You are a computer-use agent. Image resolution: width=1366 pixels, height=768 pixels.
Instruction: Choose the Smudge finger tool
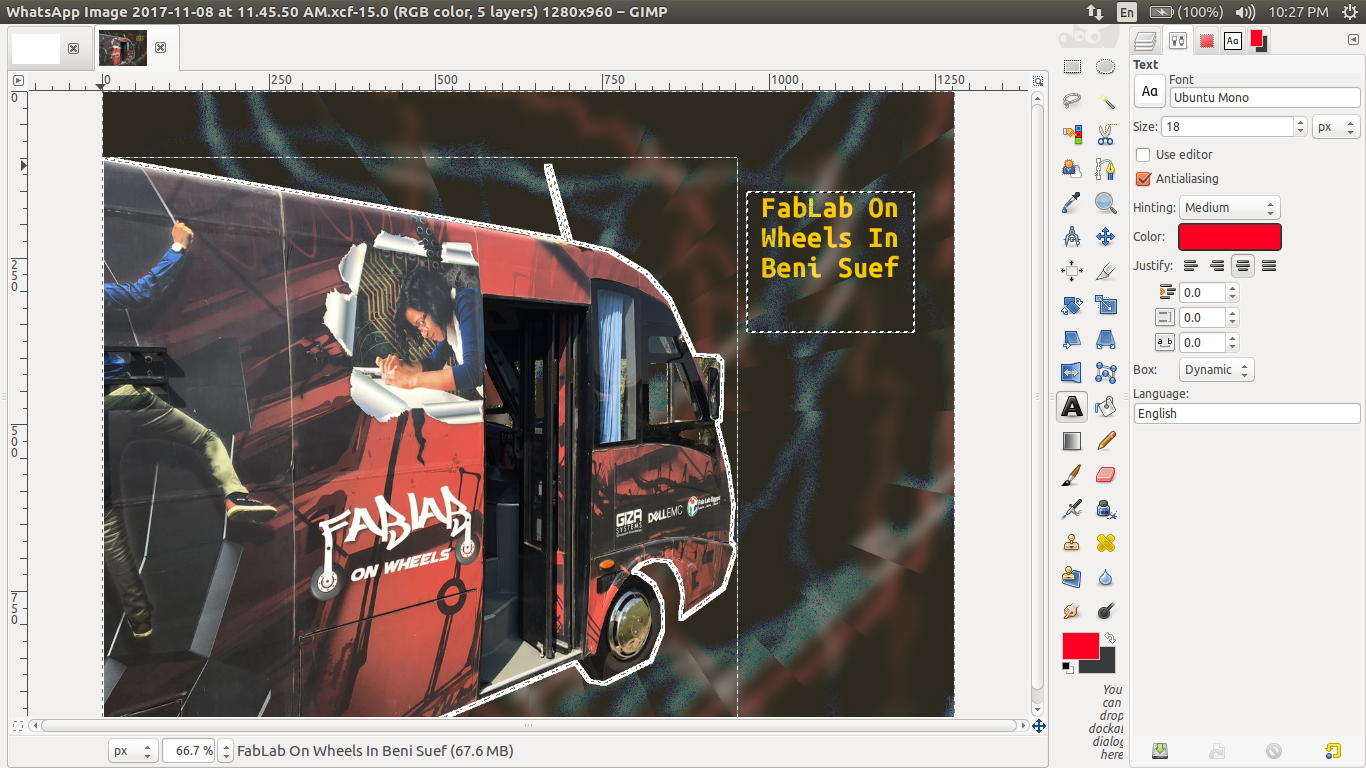(1072, 611)
